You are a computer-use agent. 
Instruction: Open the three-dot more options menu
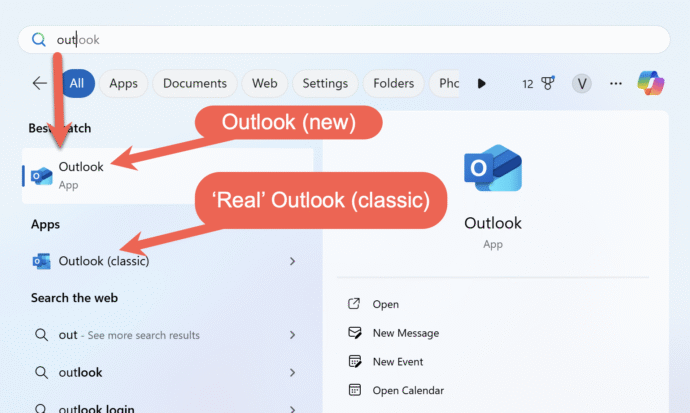[616, 84]
